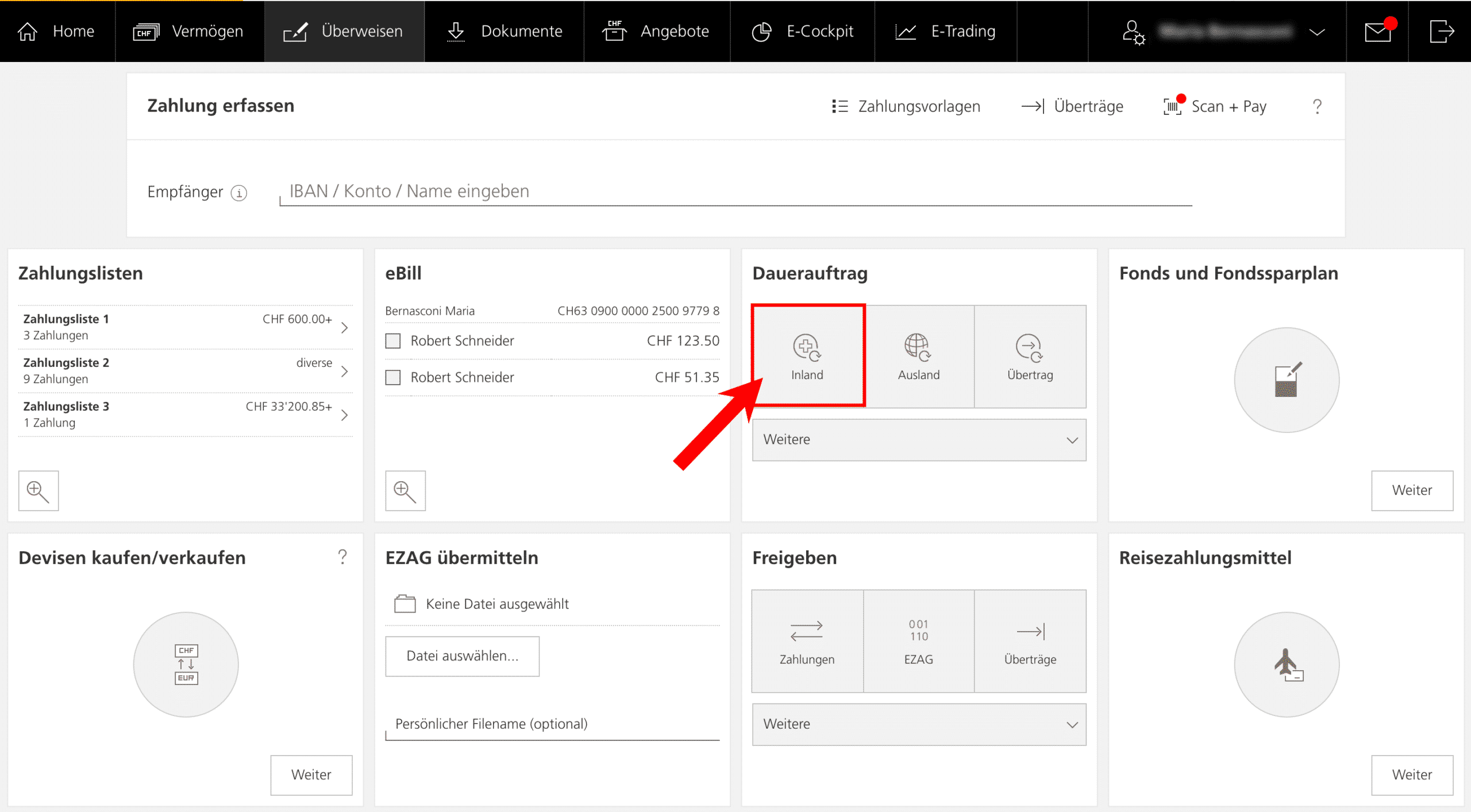Focus the Persönlicher Filename (optional) field
Screen dimensions: 1471x812
(x=552, y=724)
